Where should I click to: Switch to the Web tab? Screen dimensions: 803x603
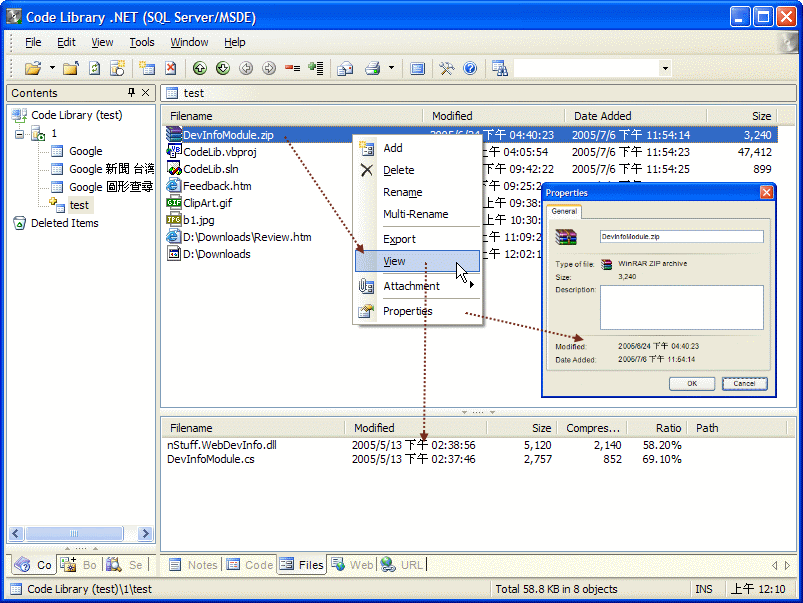pos(352,565)
